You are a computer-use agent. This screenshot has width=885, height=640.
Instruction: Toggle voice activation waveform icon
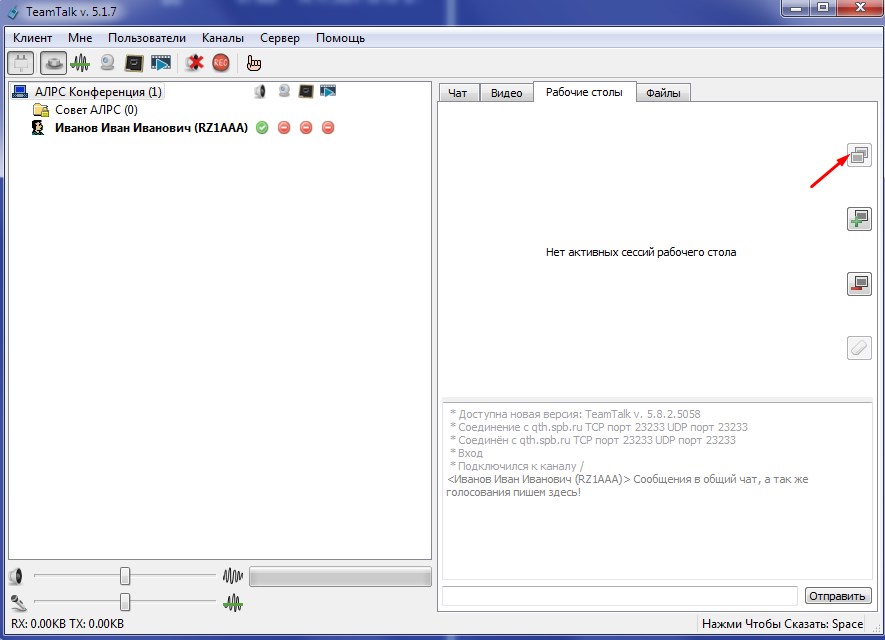tap(80, 63)
